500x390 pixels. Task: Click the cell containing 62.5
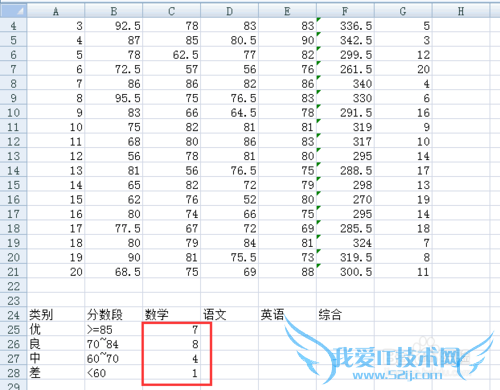coord(171,54)
